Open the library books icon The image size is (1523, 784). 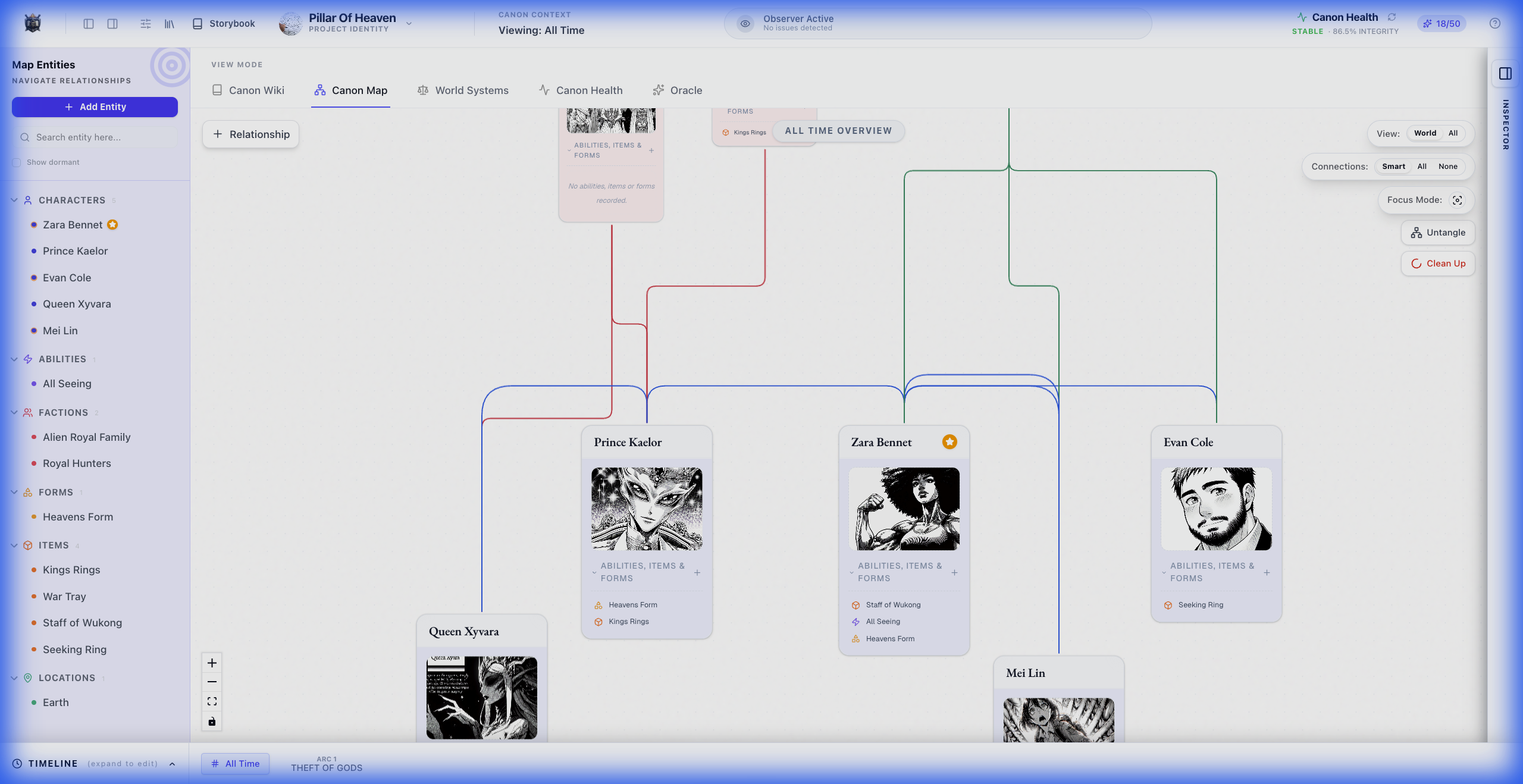tap(170, 24)
